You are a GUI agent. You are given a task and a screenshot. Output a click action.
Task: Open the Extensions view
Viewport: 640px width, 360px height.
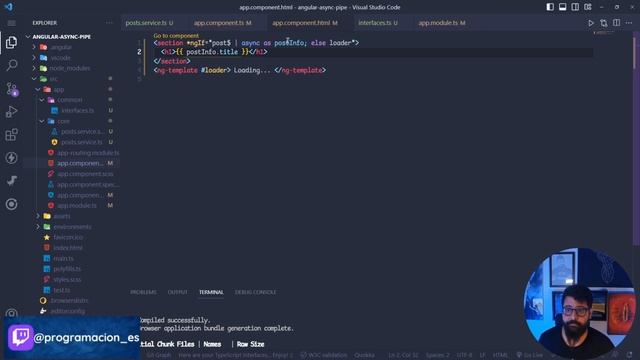11,135
